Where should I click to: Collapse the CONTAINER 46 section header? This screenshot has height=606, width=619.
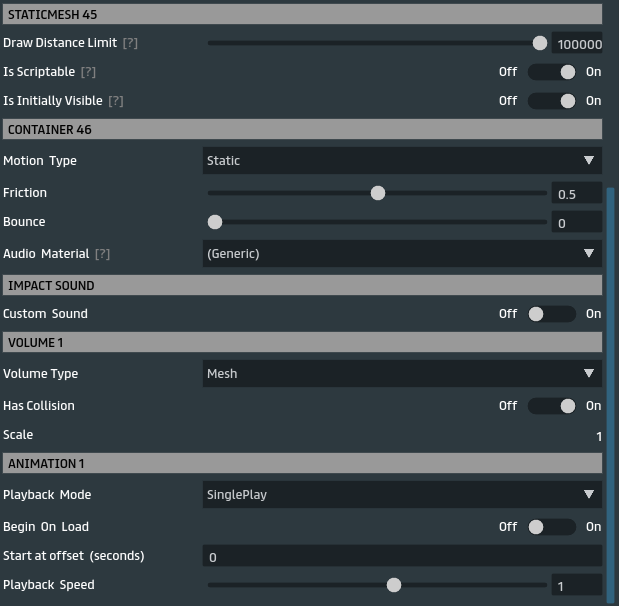pos(302,129)
